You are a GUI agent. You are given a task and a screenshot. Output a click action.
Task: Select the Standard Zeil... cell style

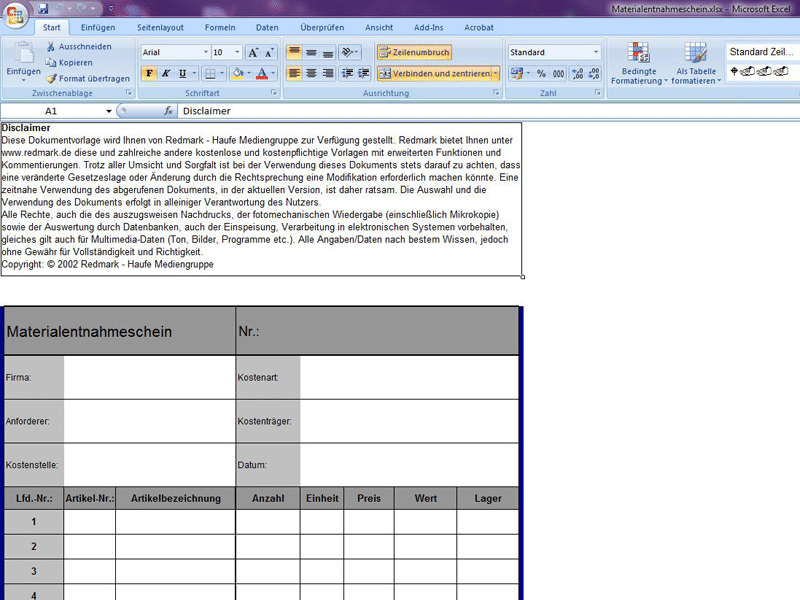click(761, 52)
